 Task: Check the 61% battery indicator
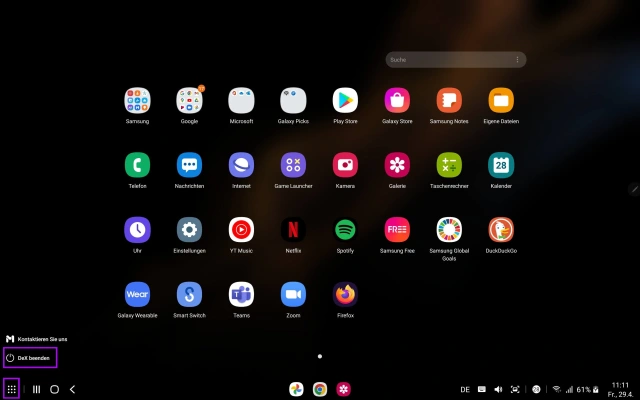tap(587, 389)
